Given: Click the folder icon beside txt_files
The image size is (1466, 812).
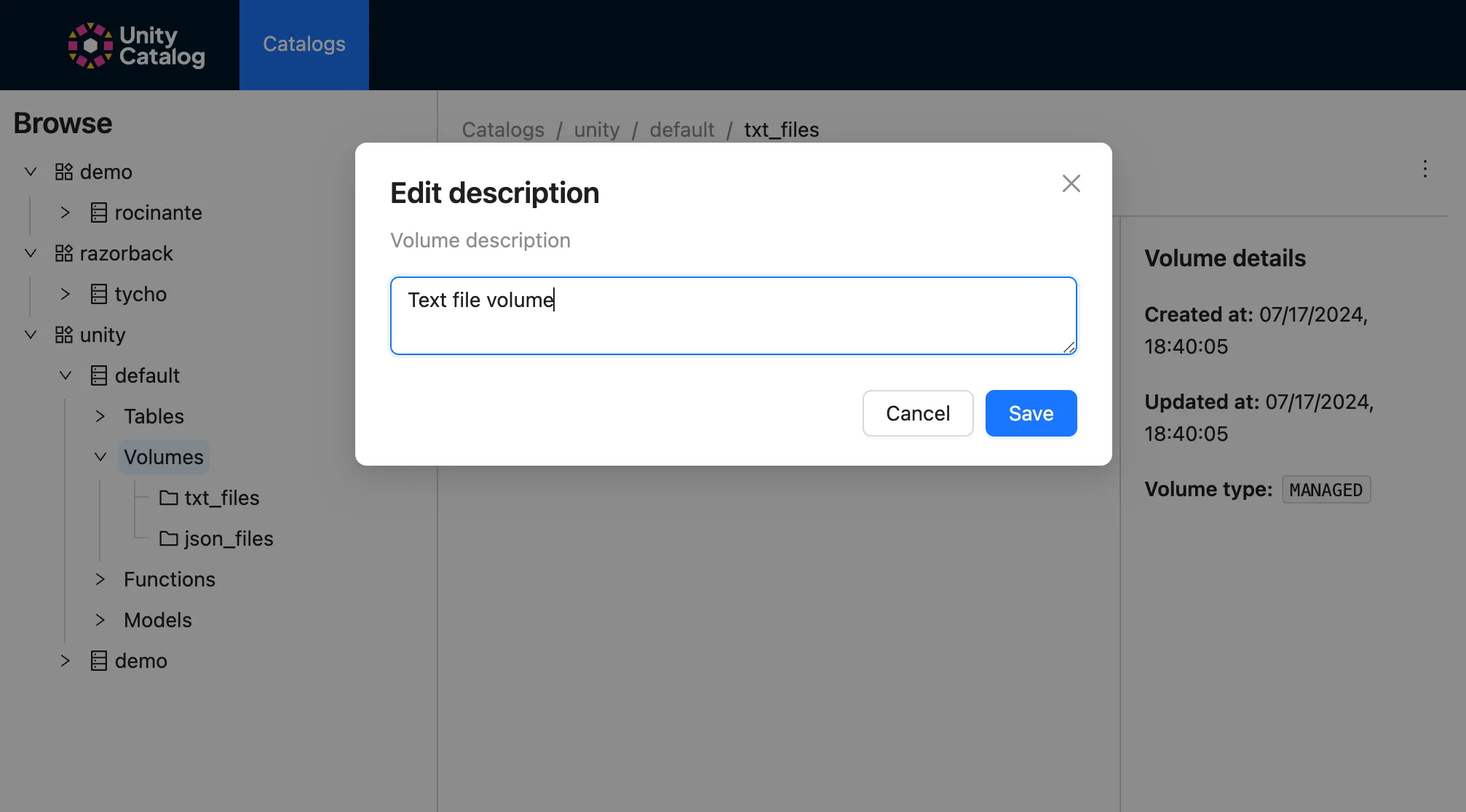Looking at the screenshot, I should [168, 498].
